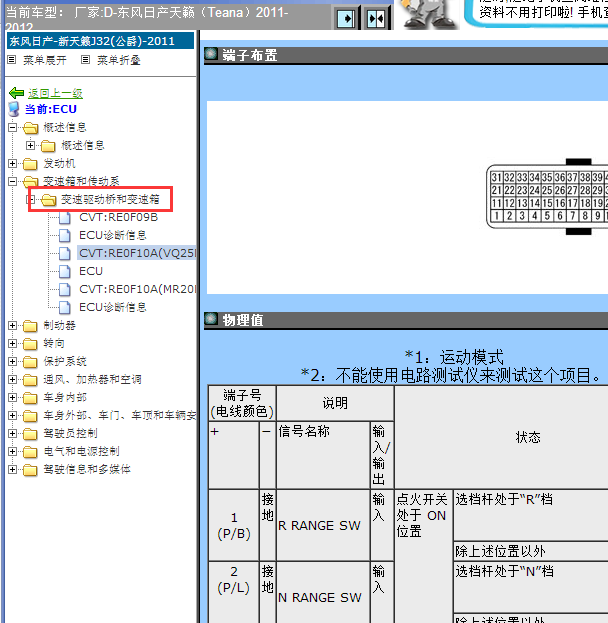The image size is (608, 623).
Task: Select the 变速驱动桥和变速箱 folder label
Action: [110, 199]
